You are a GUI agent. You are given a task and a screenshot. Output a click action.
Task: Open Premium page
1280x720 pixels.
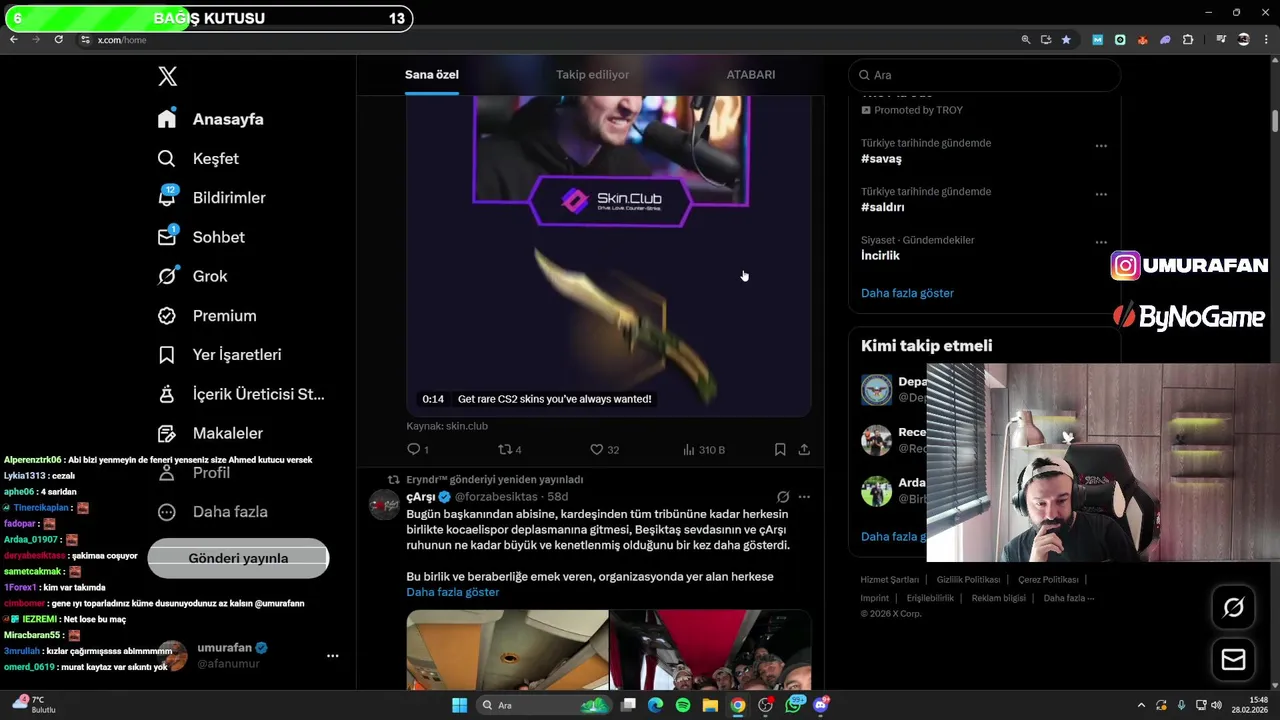208,316
